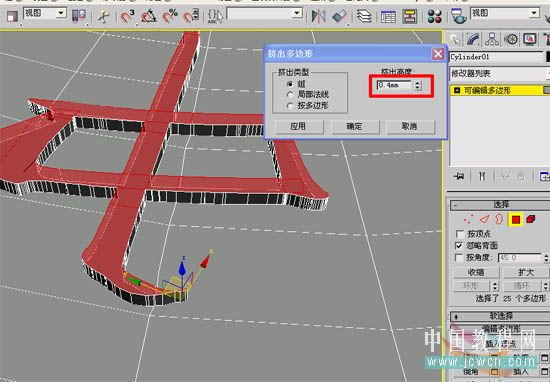Select the Element sub-object level icon

(531, 220)
